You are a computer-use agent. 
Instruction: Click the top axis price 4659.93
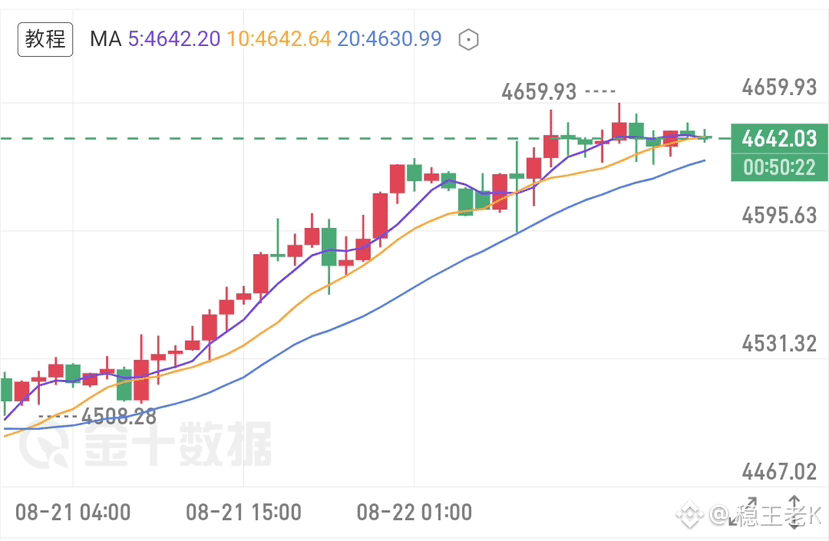pyautogui.click(x=779, y=88)
